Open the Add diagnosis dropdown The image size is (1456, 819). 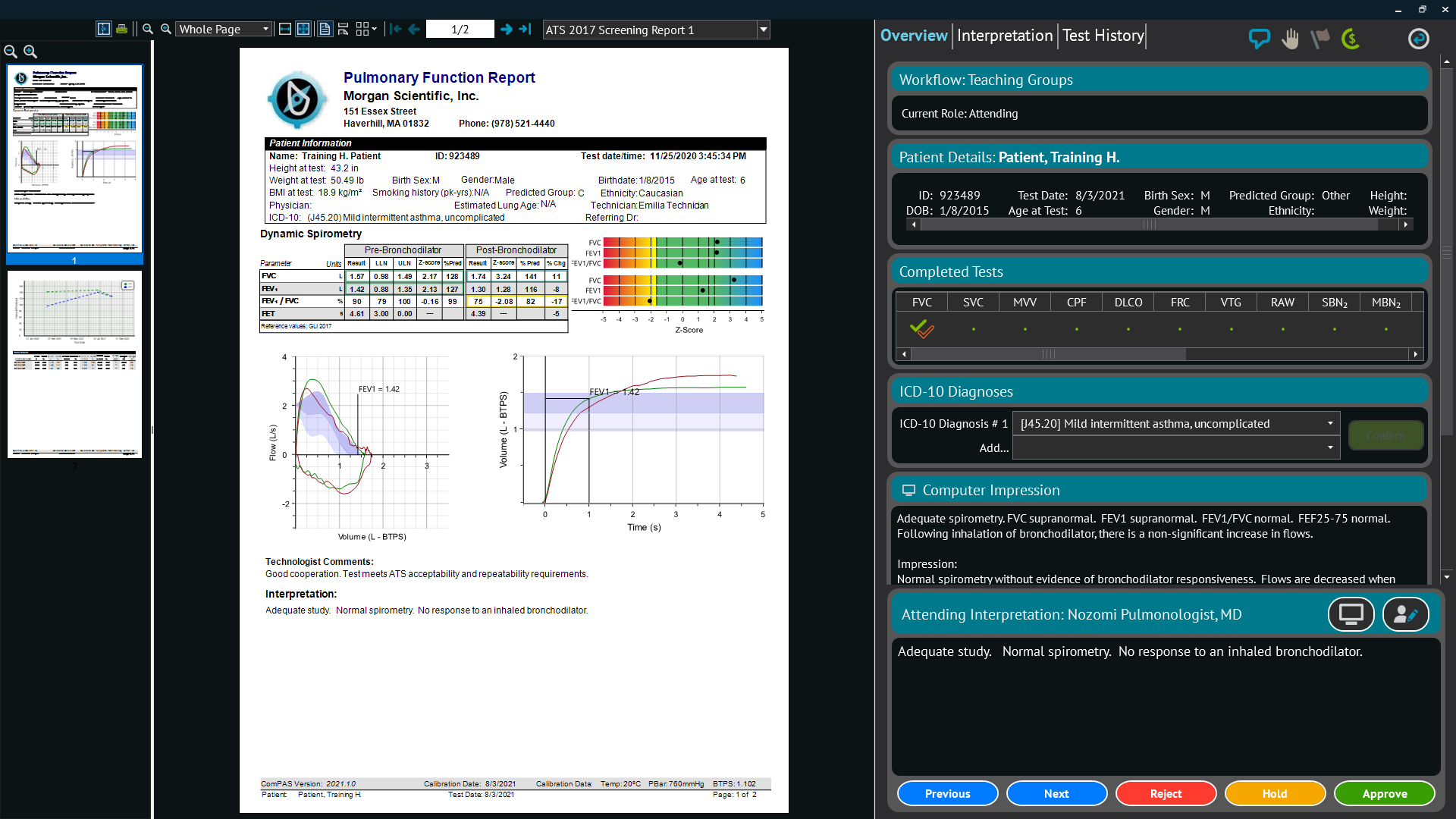1176,448
